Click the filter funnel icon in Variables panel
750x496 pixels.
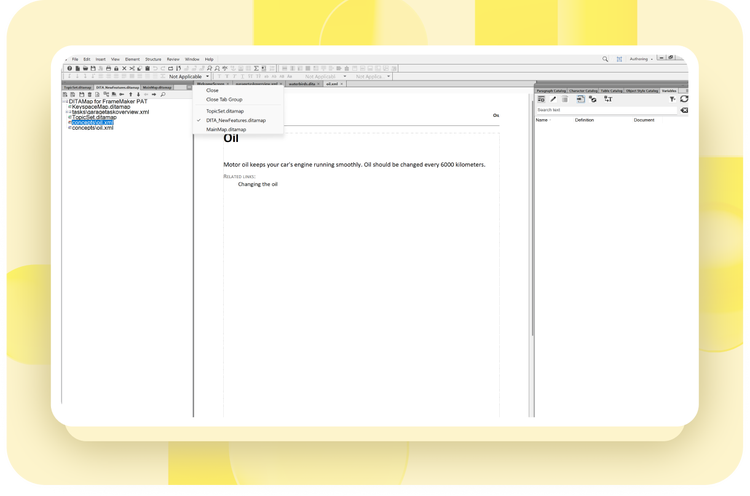(x=673, y=99)
